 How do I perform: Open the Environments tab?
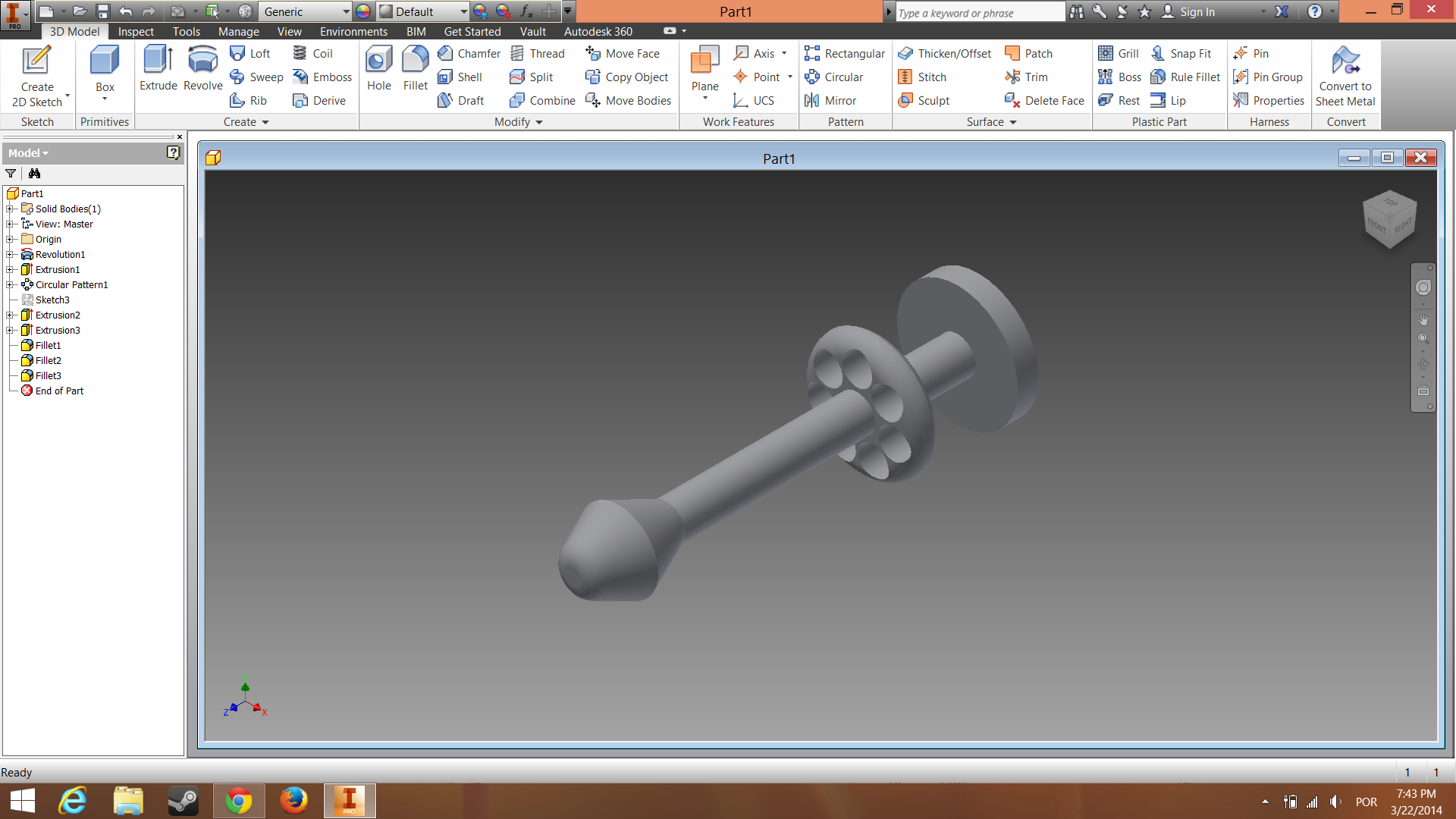click(x=353, y=31)
